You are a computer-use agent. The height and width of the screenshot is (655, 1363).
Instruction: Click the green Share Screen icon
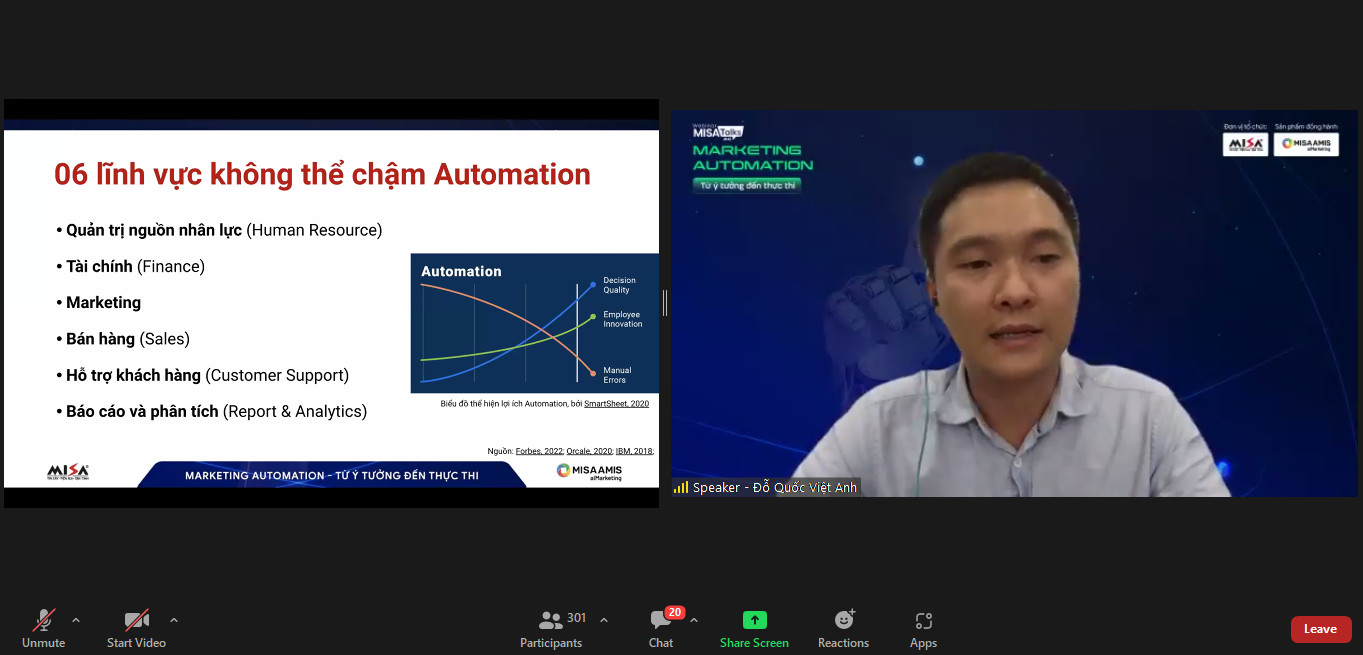(754, 620)
